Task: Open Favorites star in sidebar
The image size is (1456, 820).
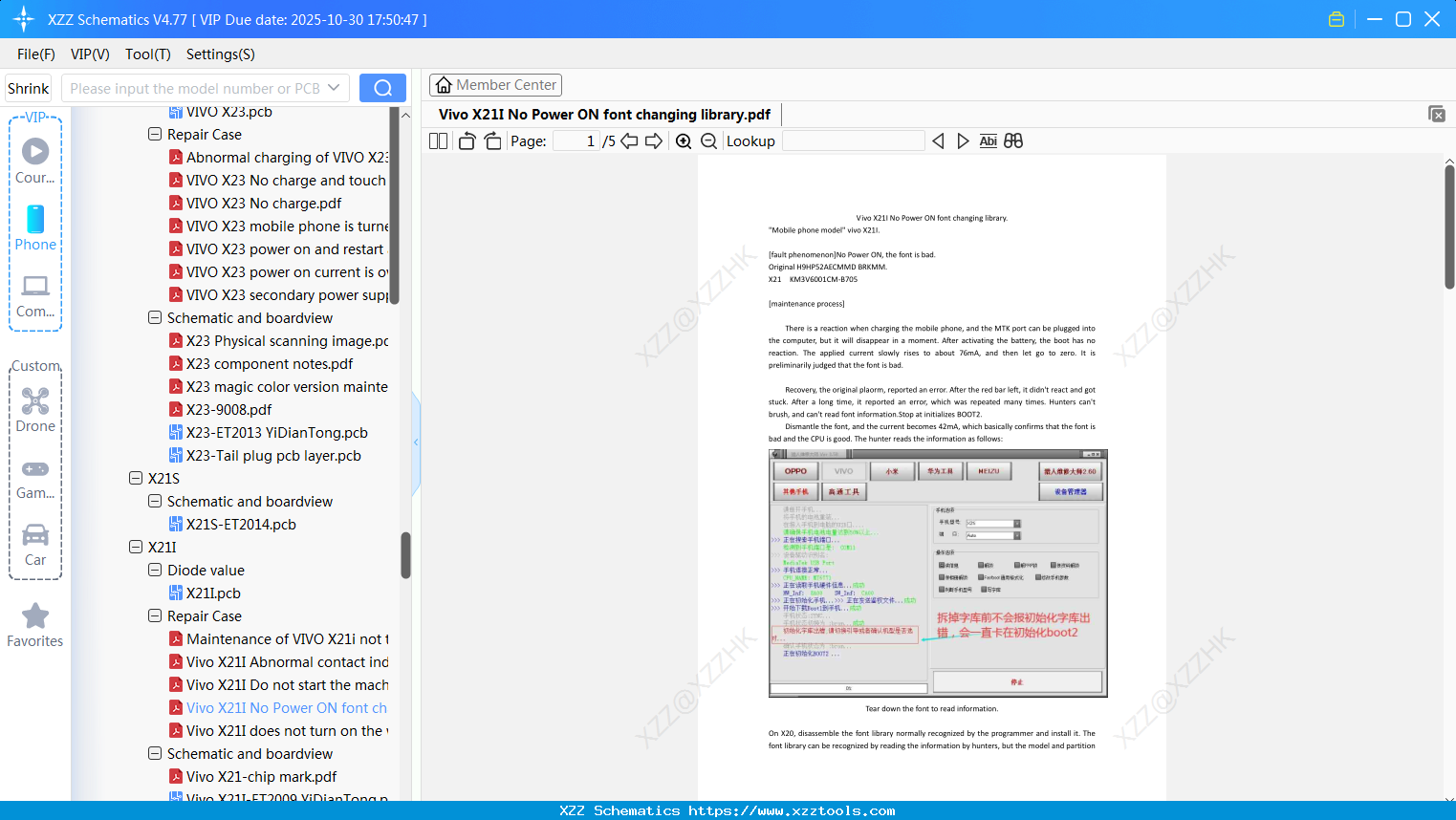Action: pos(35,625)
